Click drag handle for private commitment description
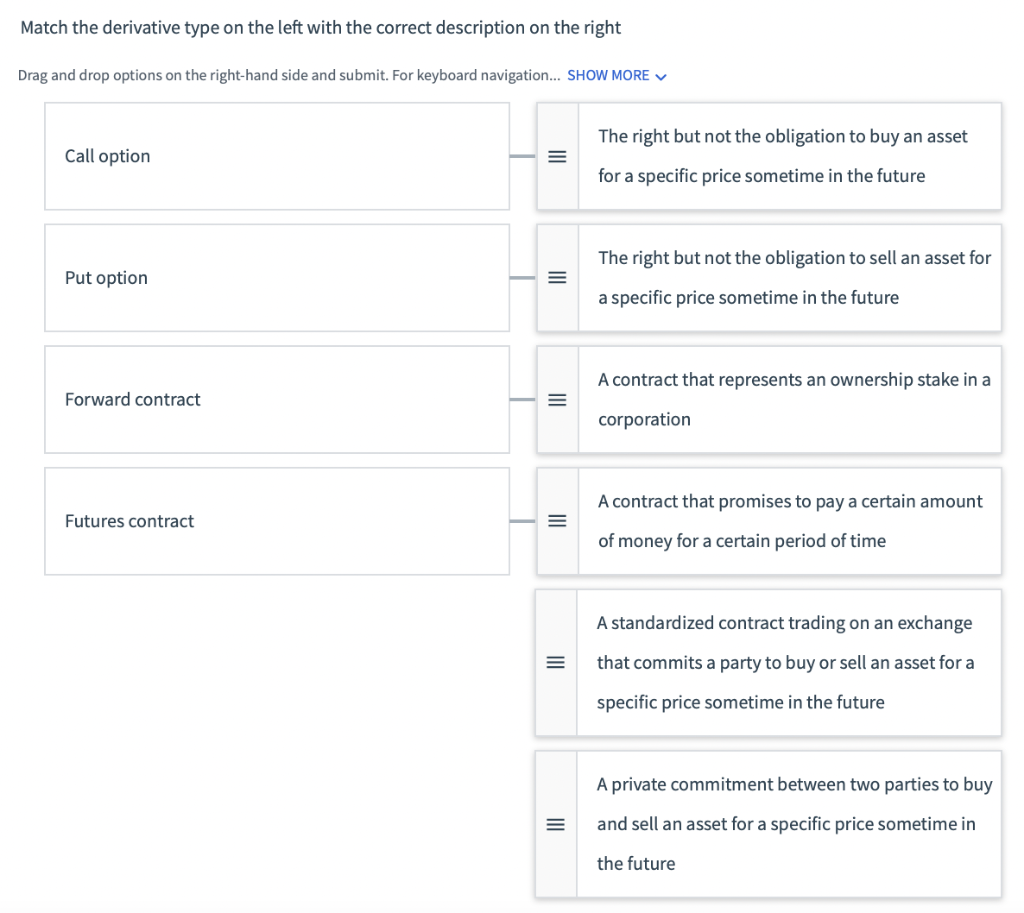1024x913 pixels. [556, 825]
